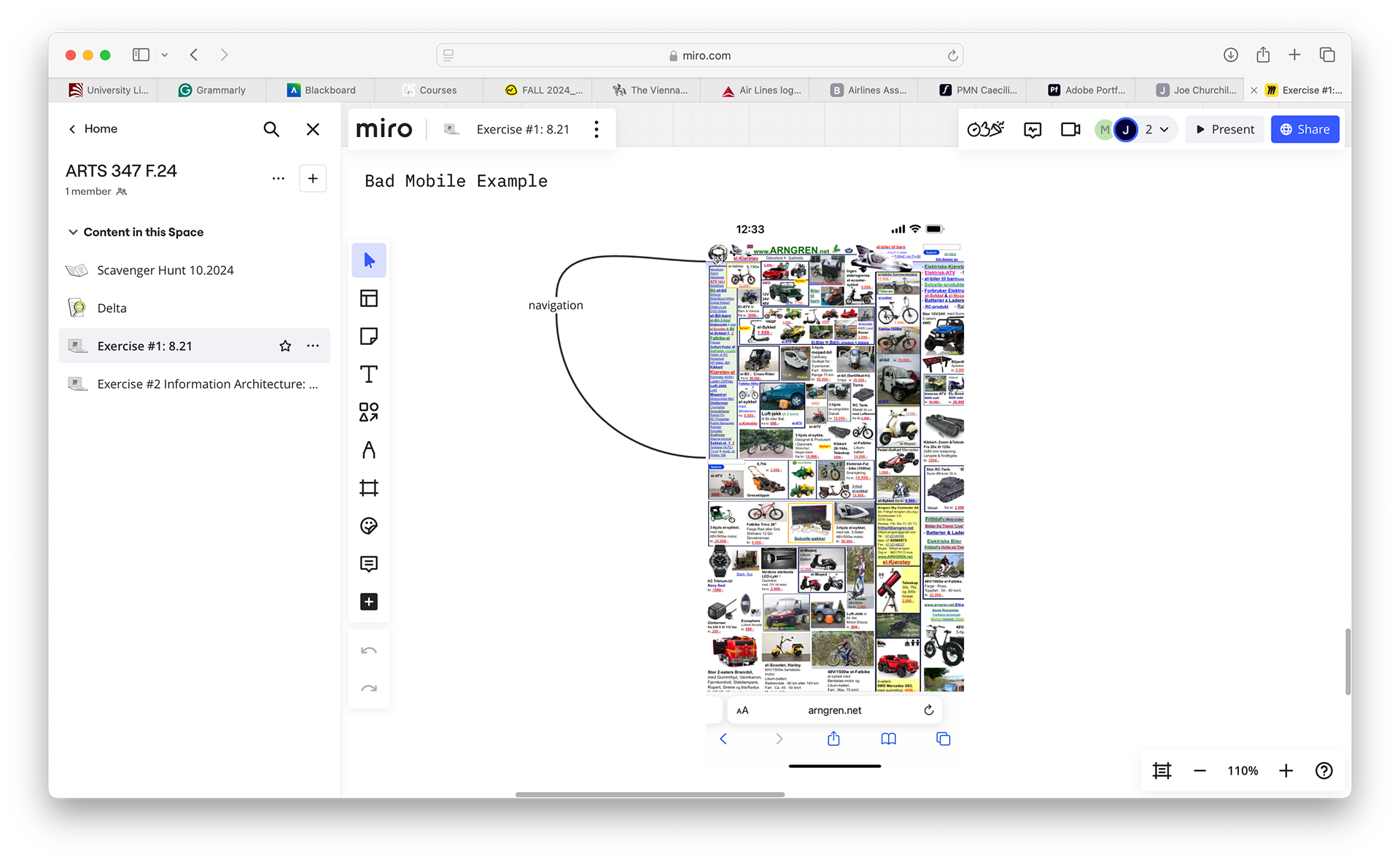Select the cursor arrow tool
Image resolution: width=1400 pixels, height=862 pixels.
(x=369, y=260)
